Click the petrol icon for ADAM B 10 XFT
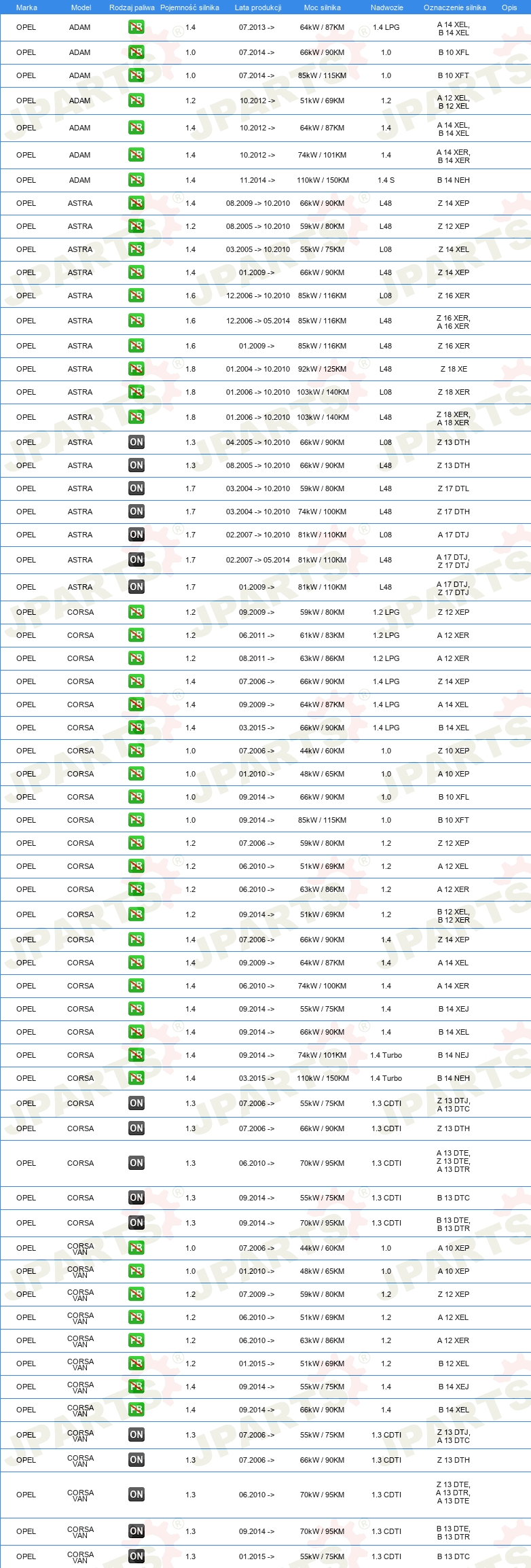Image resolution: width=531 pixels, height=1568 pixels. point(136,75)
